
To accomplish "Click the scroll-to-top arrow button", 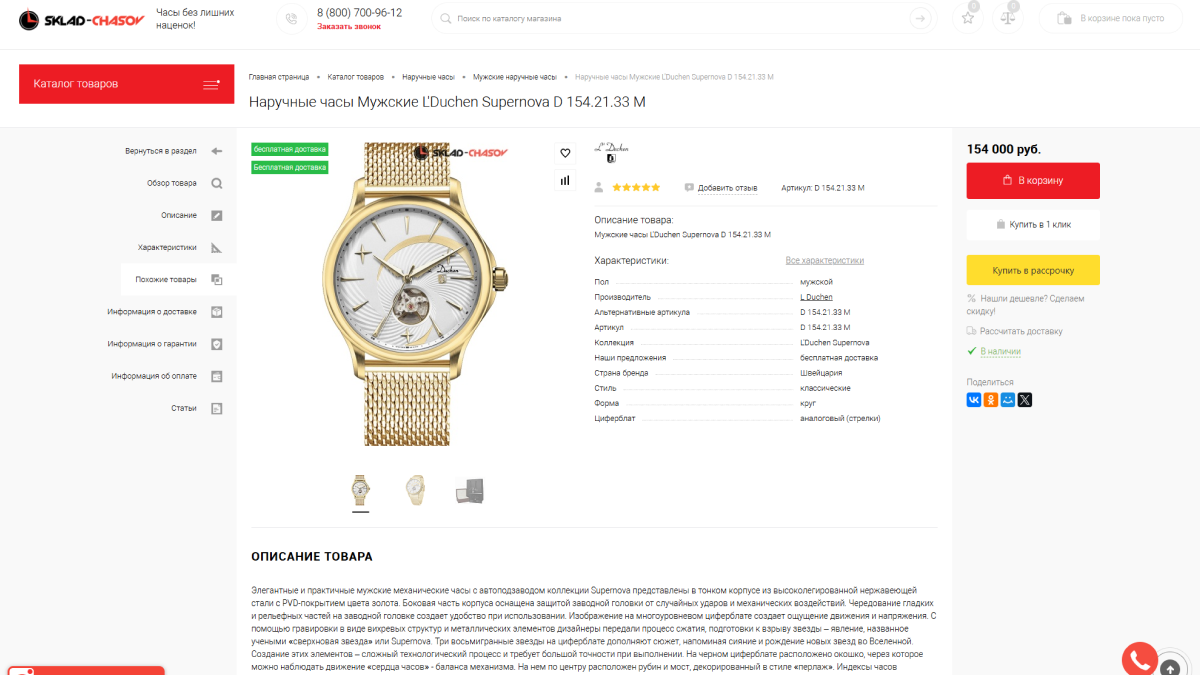I will pyautogui.click(x=1170, y=666).
